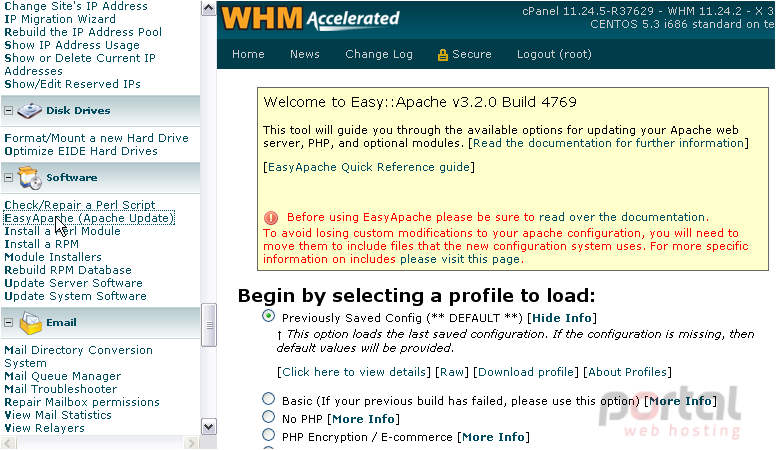Open News from the top menu
Screen dimensions: 776x450
(305, 54)
